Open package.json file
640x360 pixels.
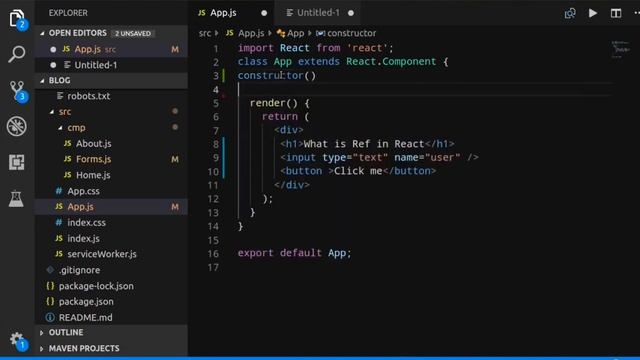(x=86, y=302)
